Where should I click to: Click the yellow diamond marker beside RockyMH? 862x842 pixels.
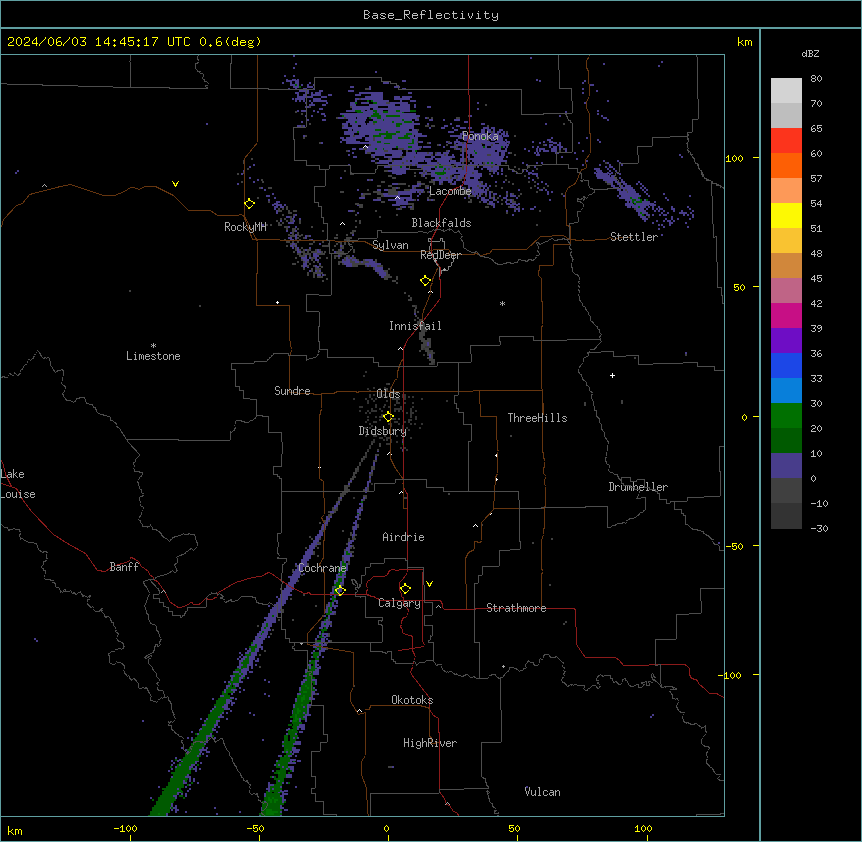click(x=249, y=204)
